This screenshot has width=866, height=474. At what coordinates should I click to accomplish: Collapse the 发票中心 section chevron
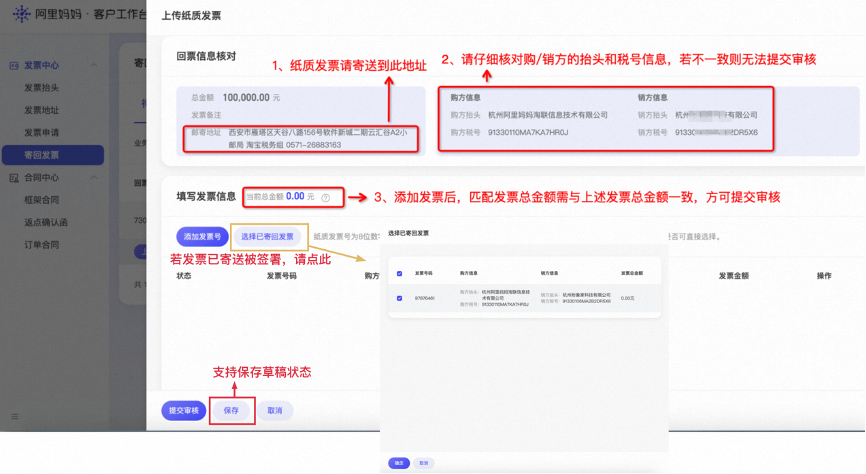coord(94,65)
